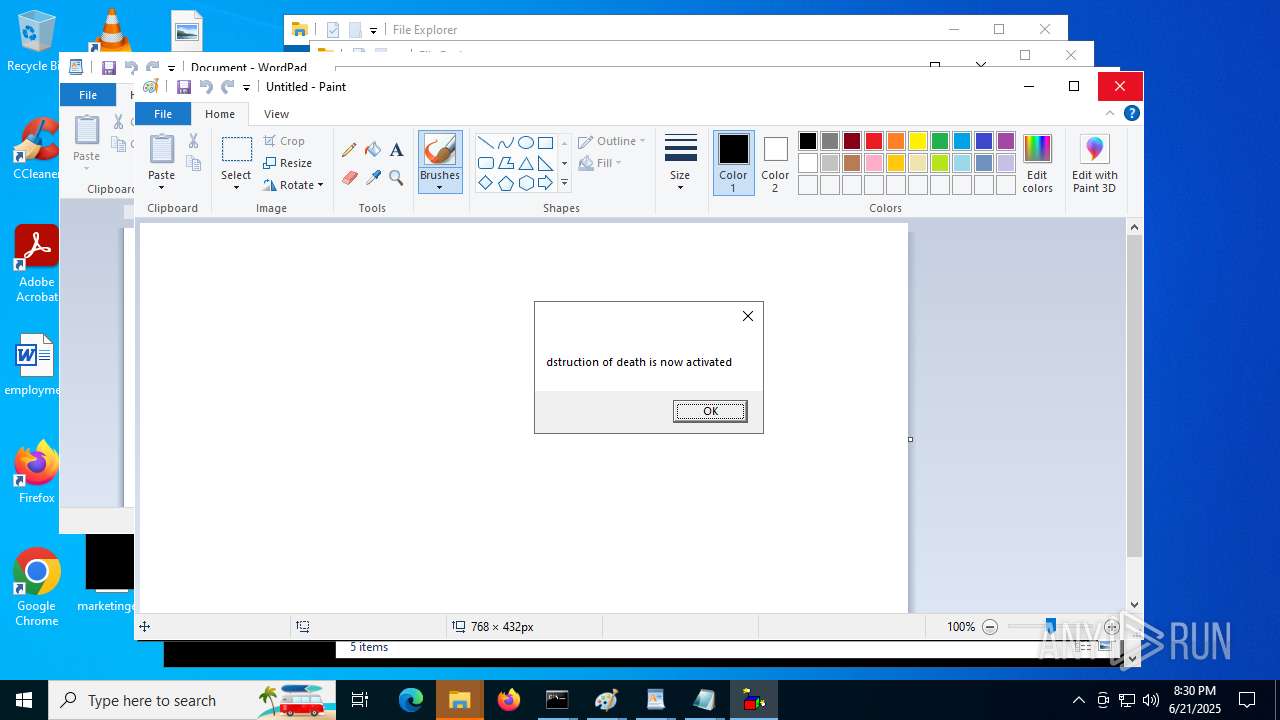1280x720 pixels.
Task: Select Color 2 button
Action: coord(775,164)
